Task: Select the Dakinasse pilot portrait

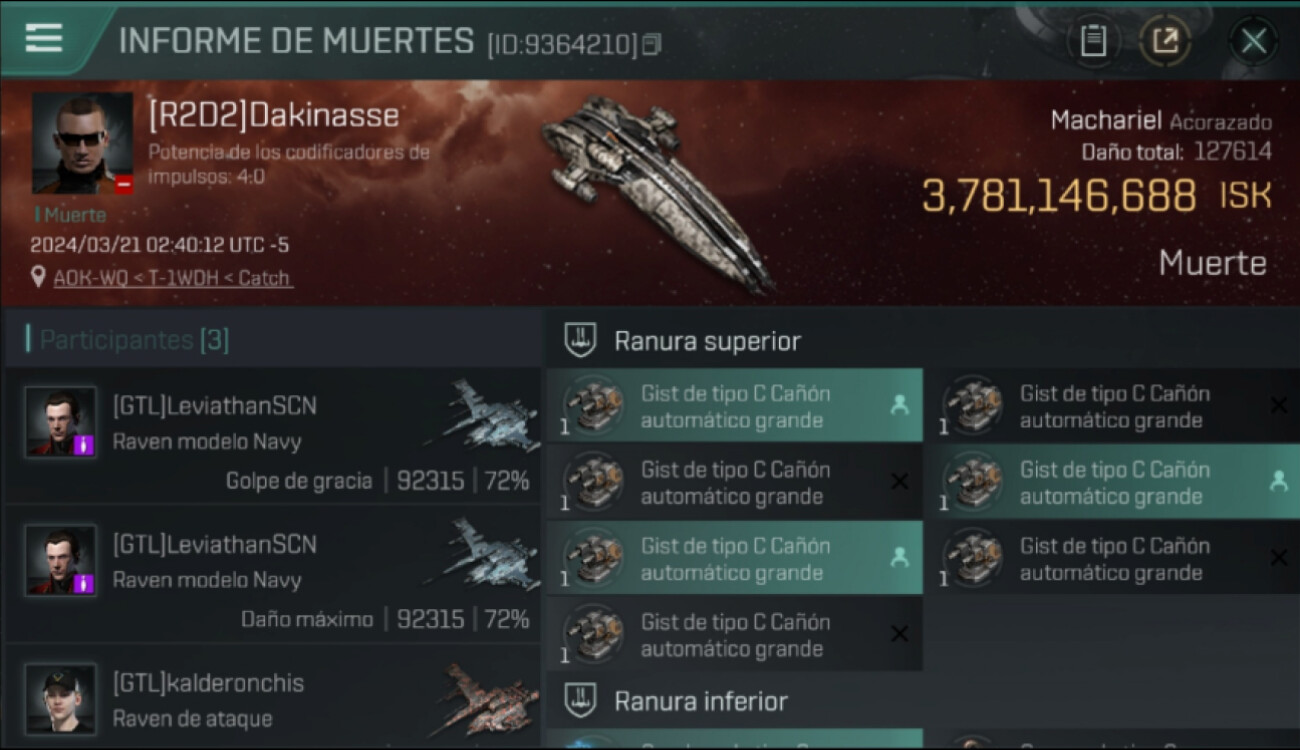Action: click(x=82, y=143)
